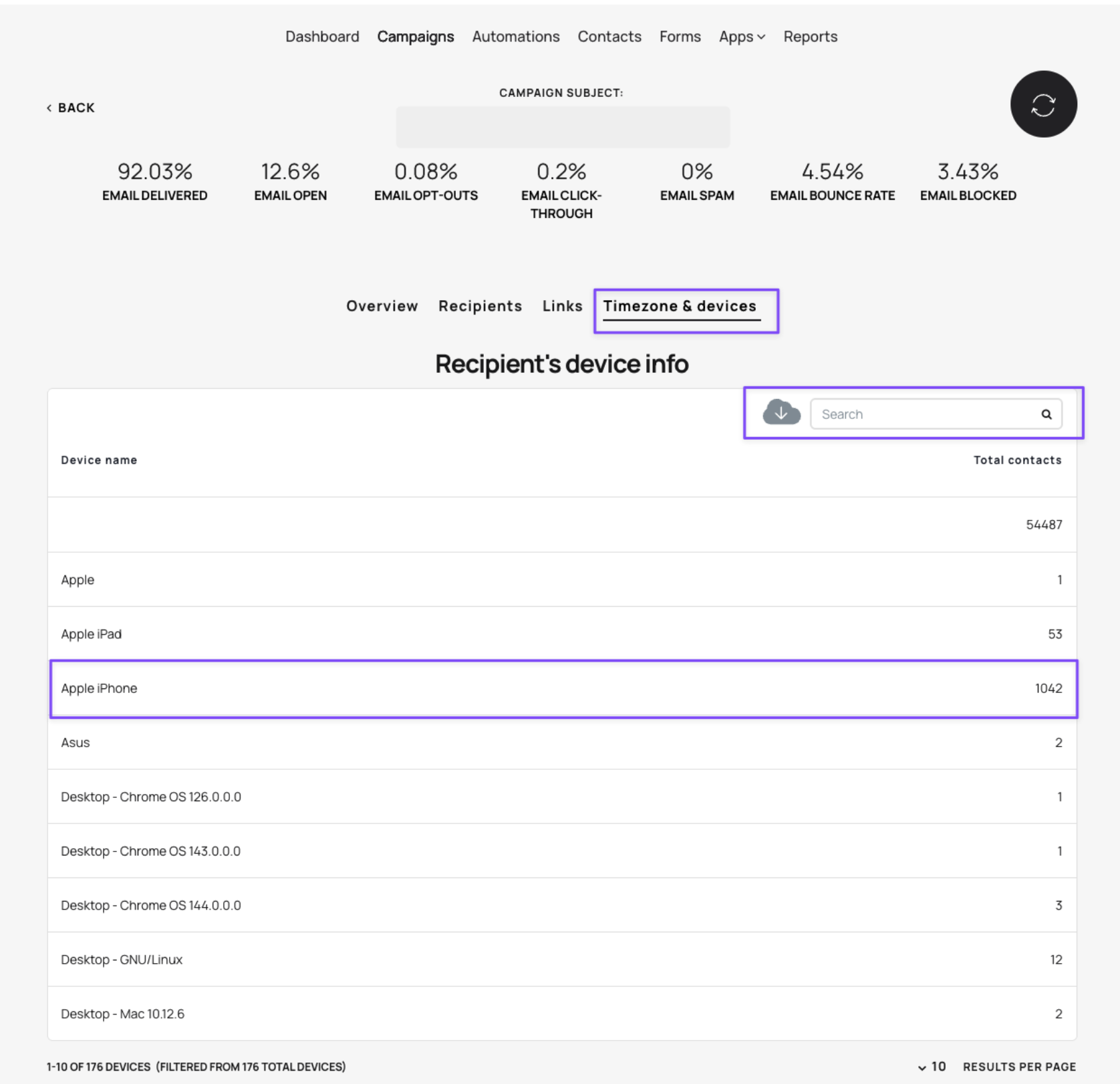This screenshot has height=1084, width=1120.
Task: Select the Apple iPad row
Action: pyautogui.click(x=562, y=634)
